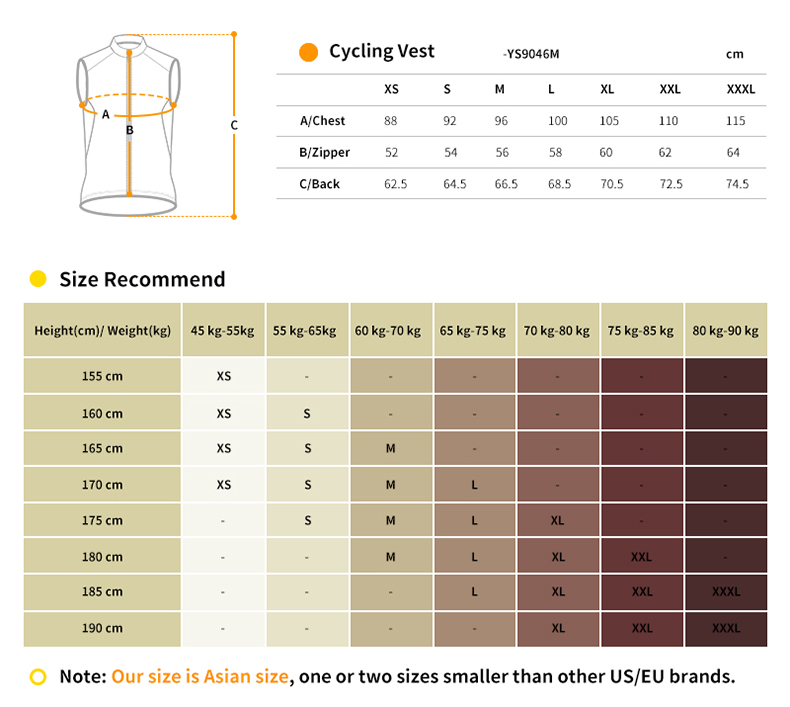
Task: Select the 45 kg-55kg weight column header
Action: pyautogui.click(x=223, y=331)
